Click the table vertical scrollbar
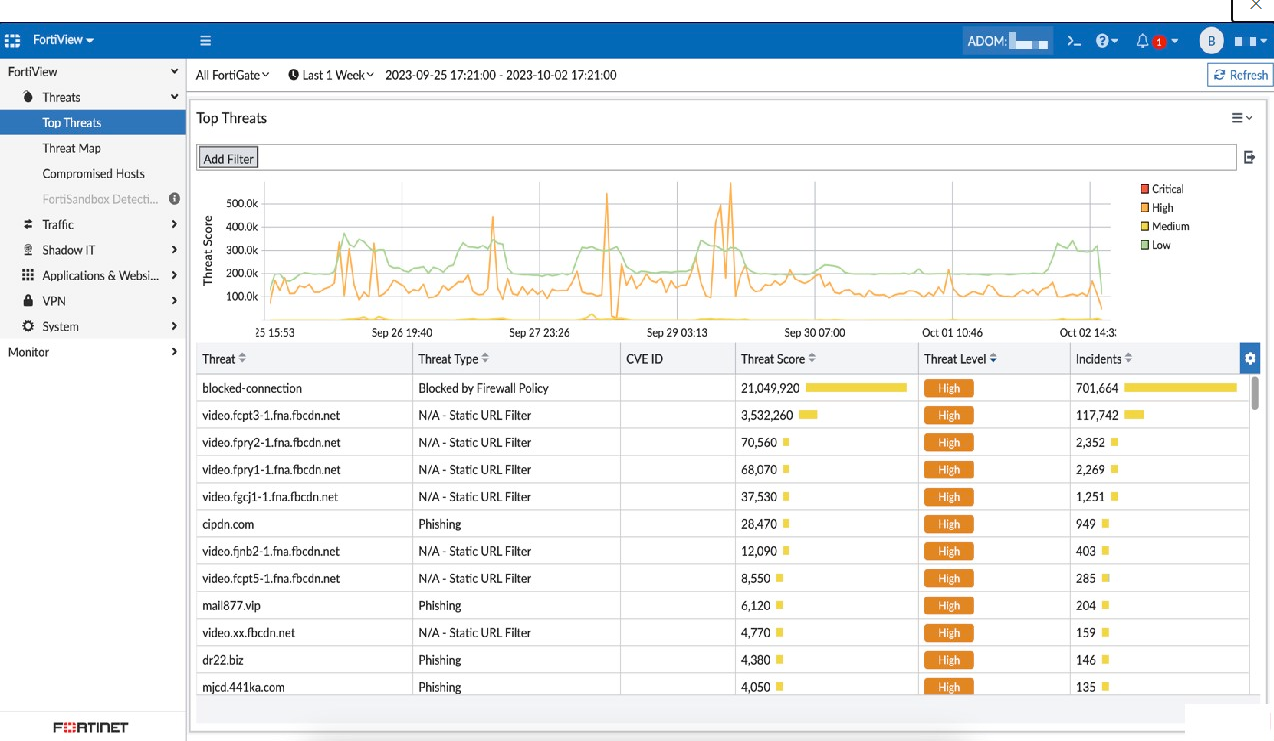Viewport: 1274px width, 741px height. pyautogui.click(x=1255, y=393)
